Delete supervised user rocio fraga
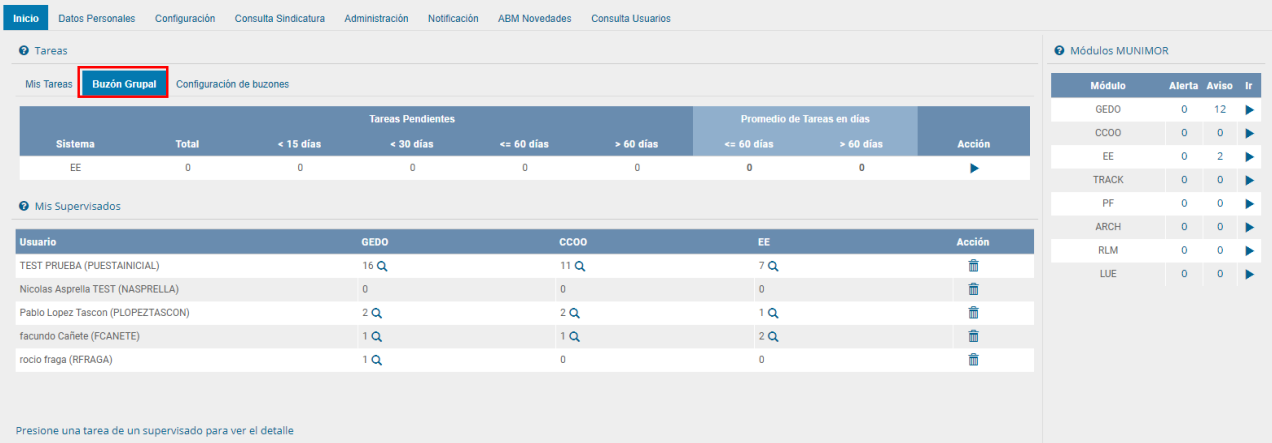 click(973, 359)
